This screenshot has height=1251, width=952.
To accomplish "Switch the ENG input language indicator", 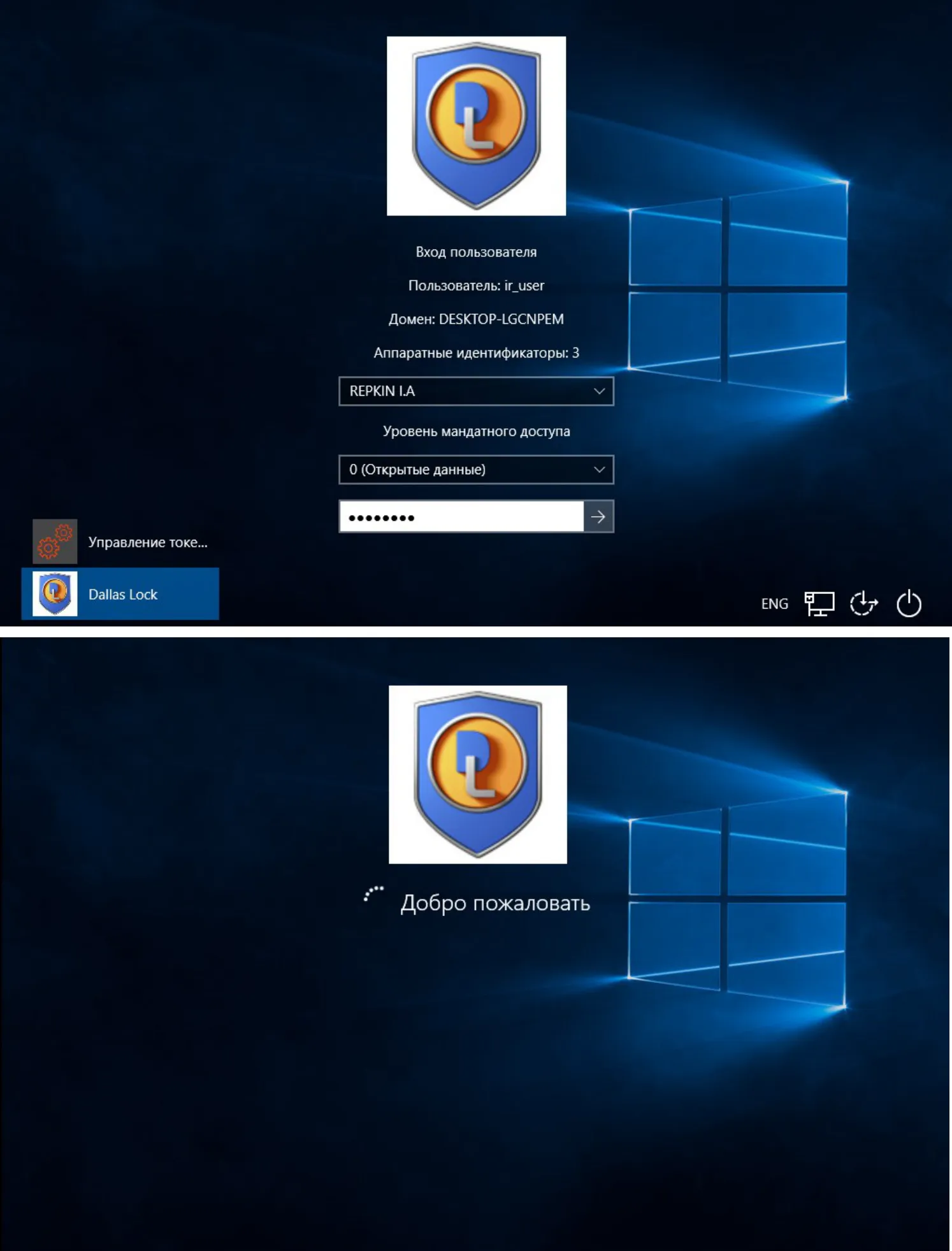I will tap(774, 604).
